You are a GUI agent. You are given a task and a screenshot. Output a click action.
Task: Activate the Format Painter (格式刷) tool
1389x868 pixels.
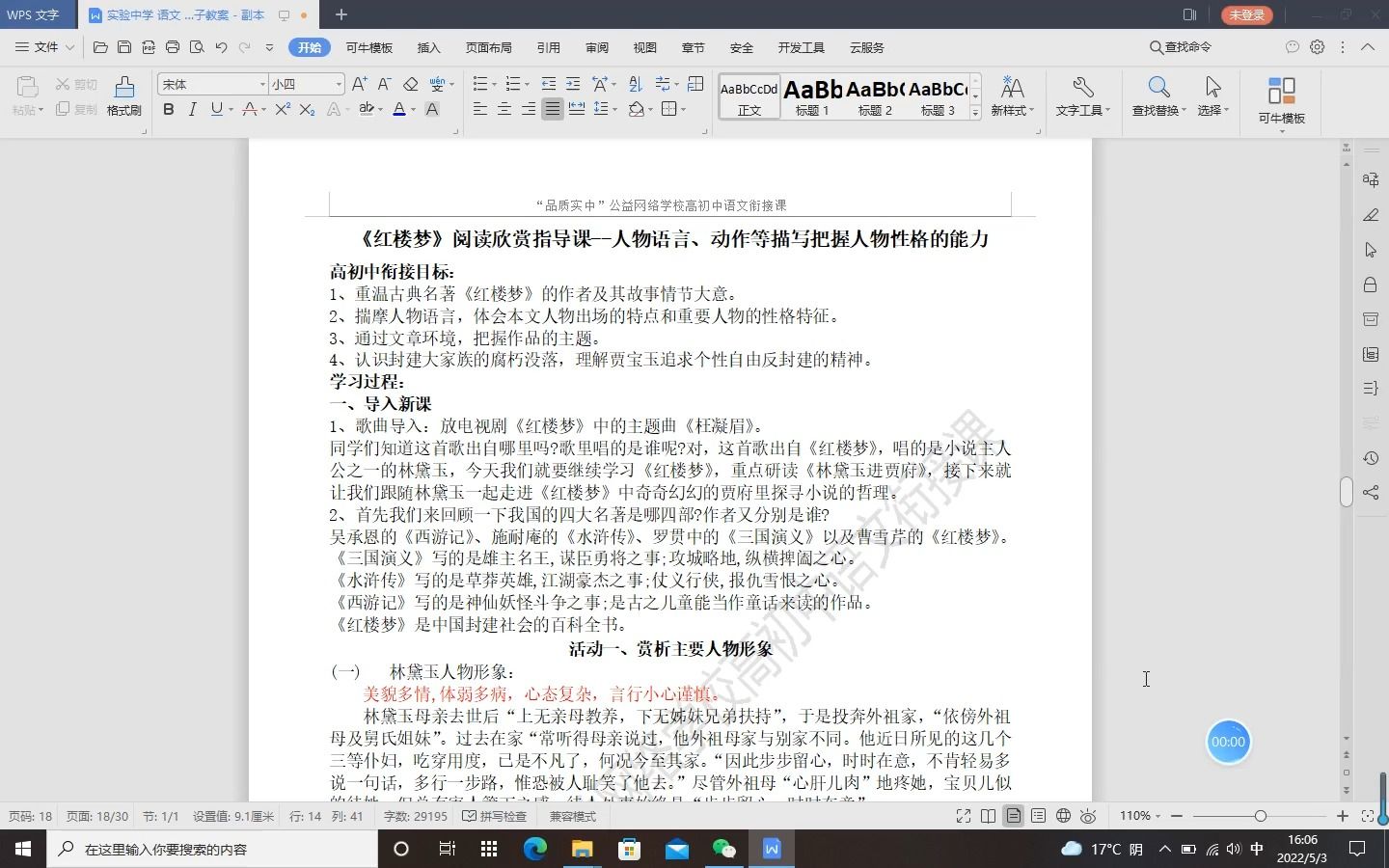click(124, 96)
